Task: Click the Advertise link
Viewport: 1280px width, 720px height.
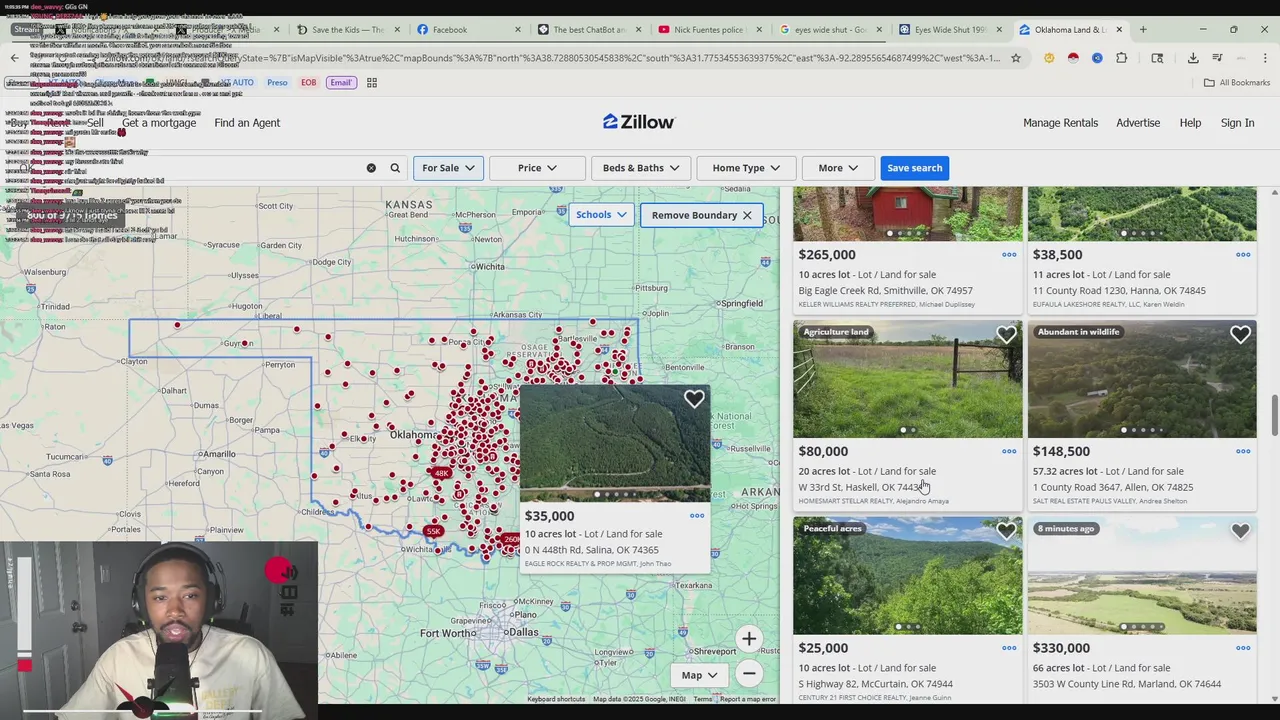Action: 1138,122
